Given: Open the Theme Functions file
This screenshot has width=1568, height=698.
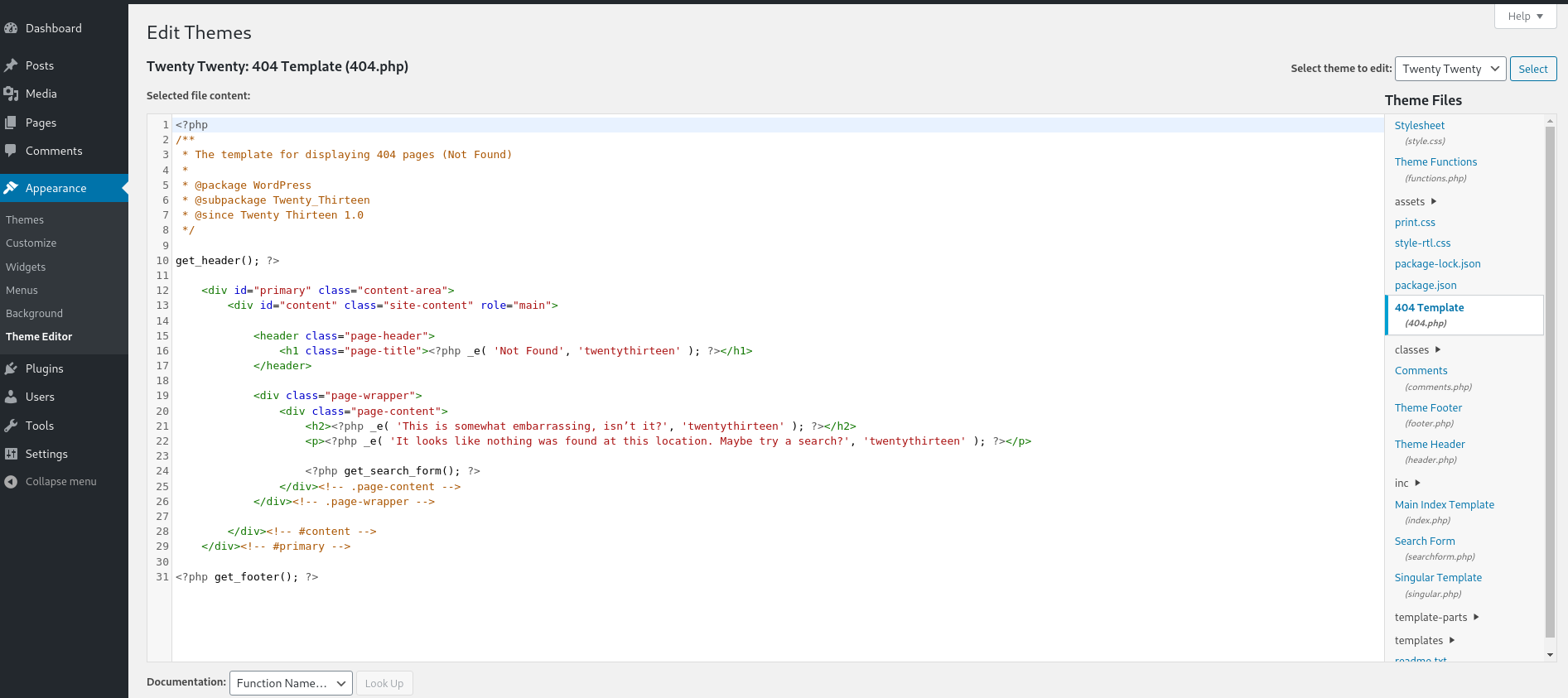Looking at the screenshot, I should 1435,162.
